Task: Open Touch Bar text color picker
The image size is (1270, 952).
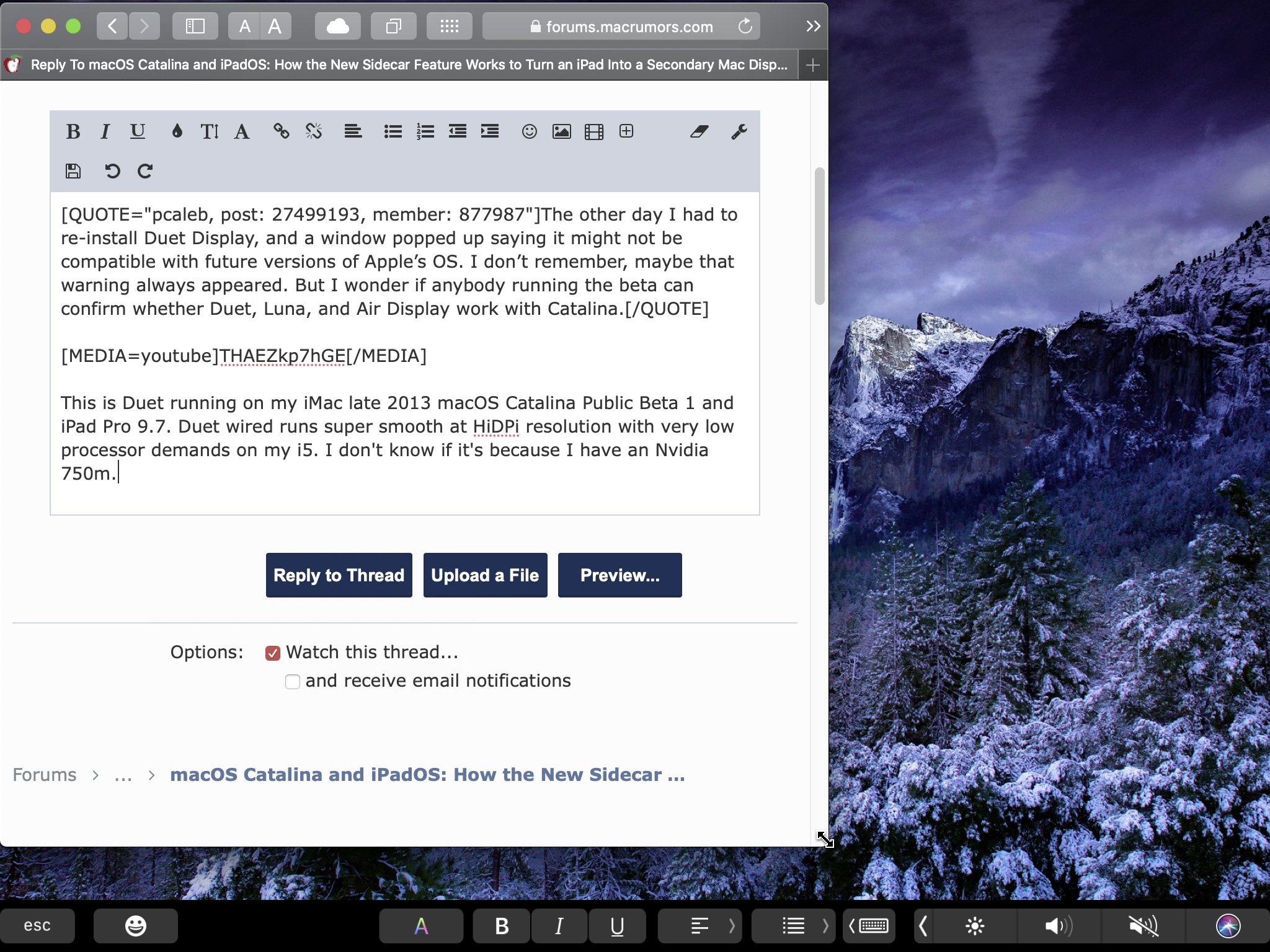Action: [421, 926]
